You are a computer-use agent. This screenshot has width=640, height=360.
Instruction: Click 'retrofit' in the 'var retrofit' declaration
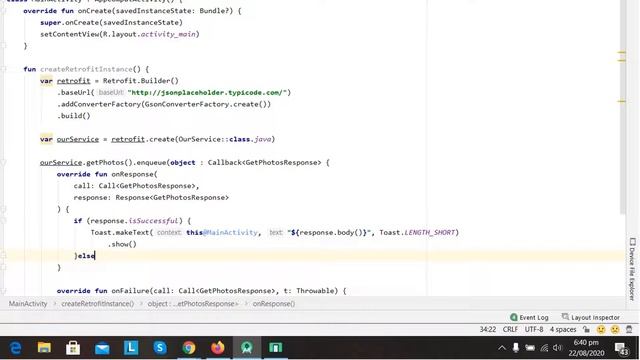73,81
